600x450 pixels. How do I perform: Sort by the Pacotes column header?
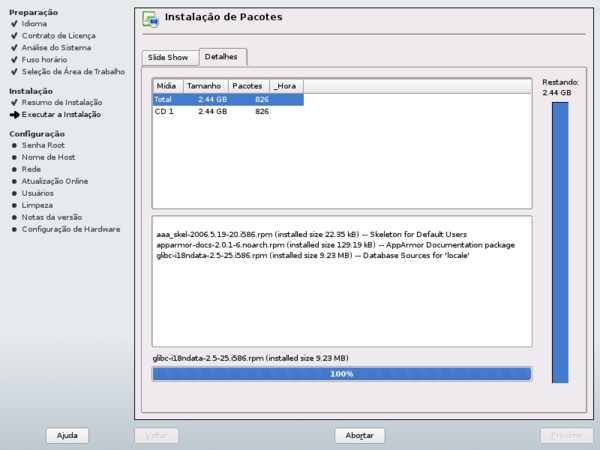coord(249,86)
